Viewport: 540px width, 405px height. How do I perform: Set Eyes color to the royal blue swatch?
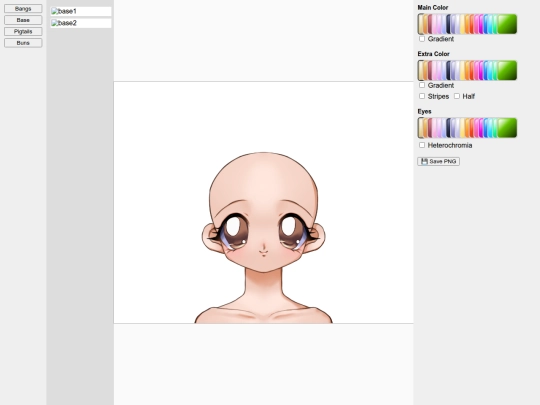click(x=486, y=128)
